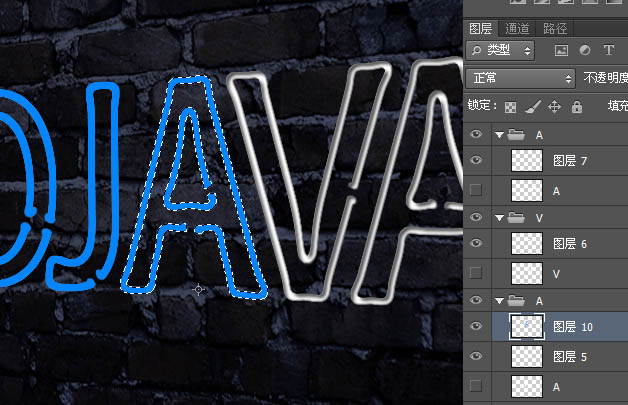Collapse the A group above 图层 10
The height and width of the screenshot is (405, 628).
[499, 301]
